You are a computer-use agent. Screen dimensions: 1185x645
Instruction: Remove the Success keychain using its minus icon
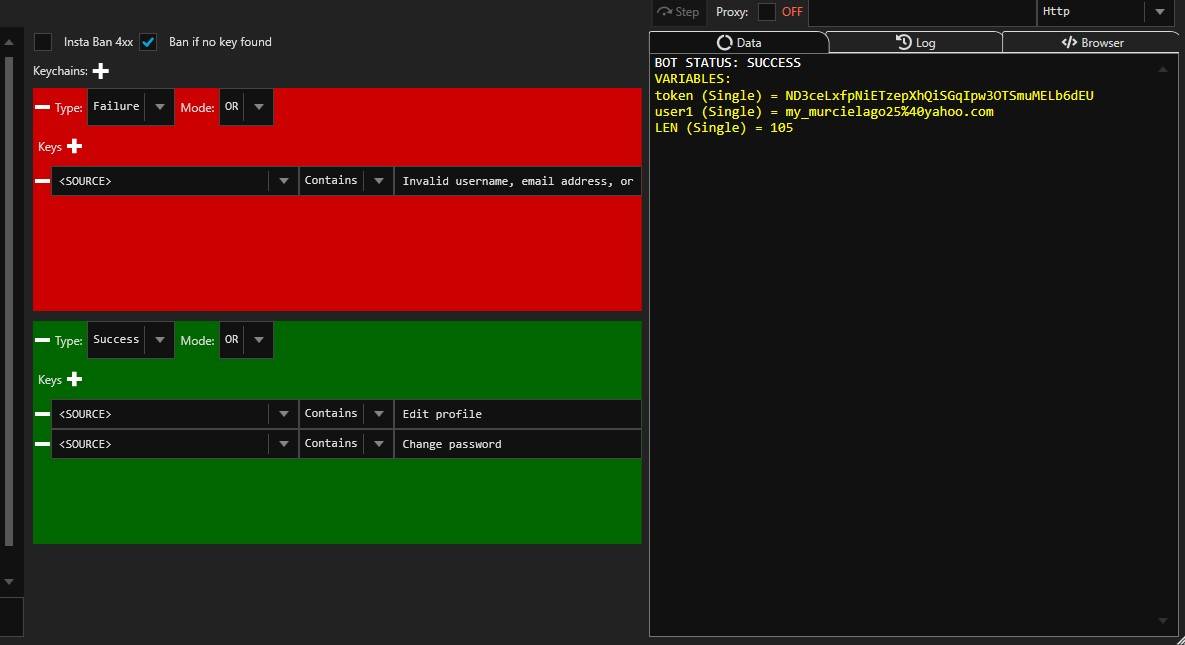[x=43, y=340]
